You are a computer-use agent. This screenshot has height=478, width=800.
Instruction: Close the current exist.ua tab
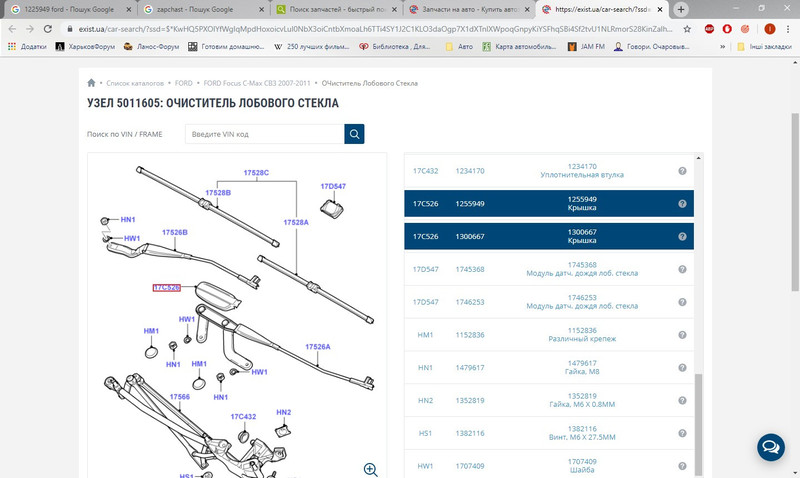[x=660, y=9]
